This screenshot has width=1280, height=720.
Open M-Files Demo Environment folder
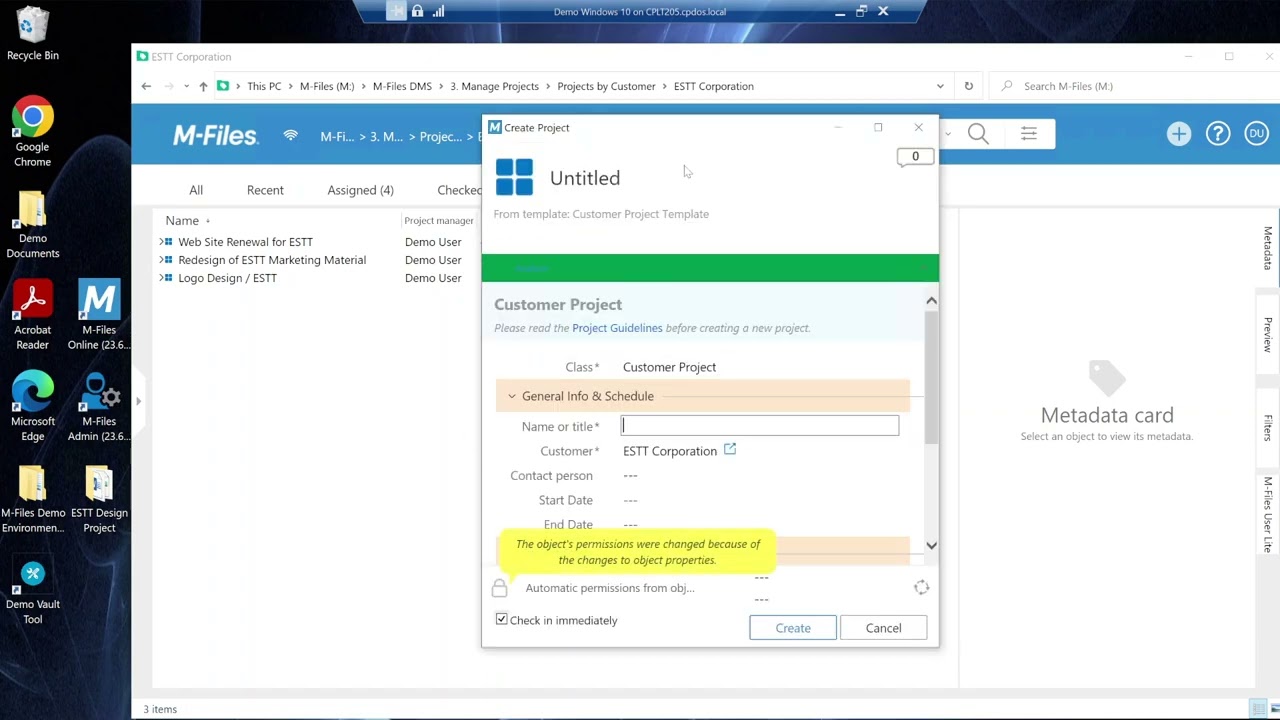(x=32, y=499)
